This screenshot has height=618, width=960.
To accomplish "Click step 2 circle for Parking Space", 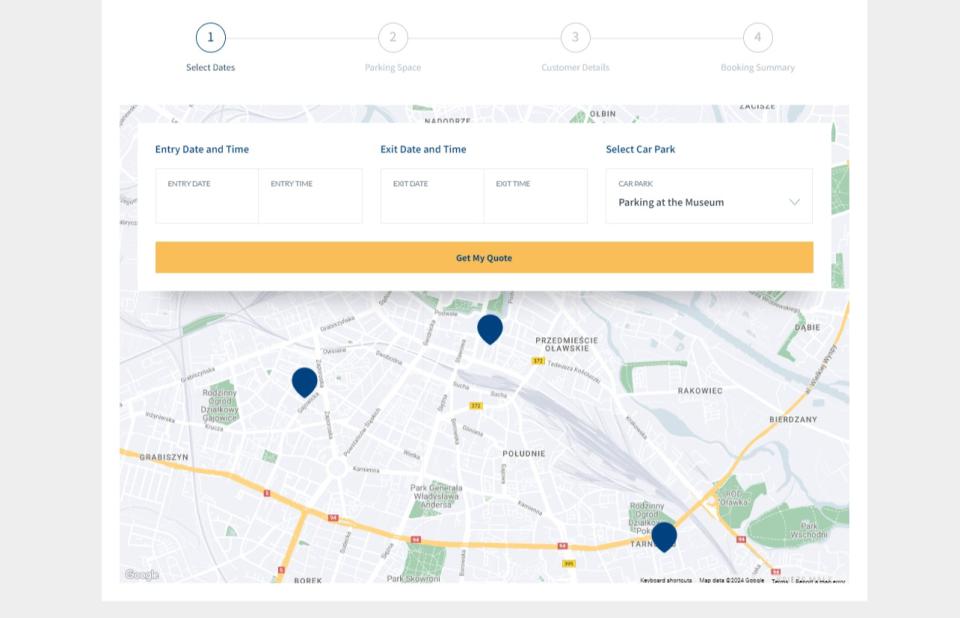I will tap(393, 38).
